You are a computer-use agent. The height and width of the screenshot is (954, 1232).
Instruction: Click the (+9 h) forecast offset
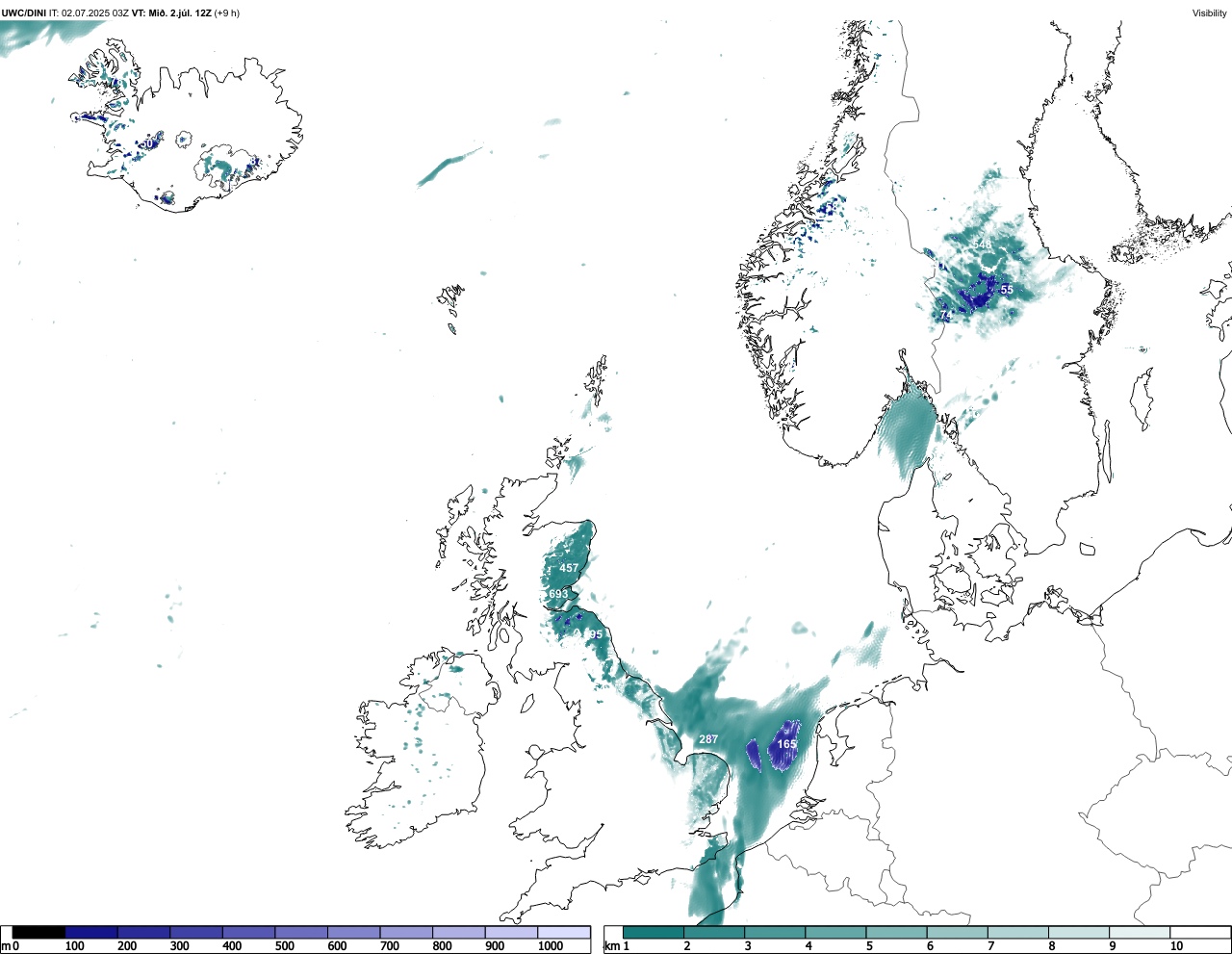[x=227, y=13]
